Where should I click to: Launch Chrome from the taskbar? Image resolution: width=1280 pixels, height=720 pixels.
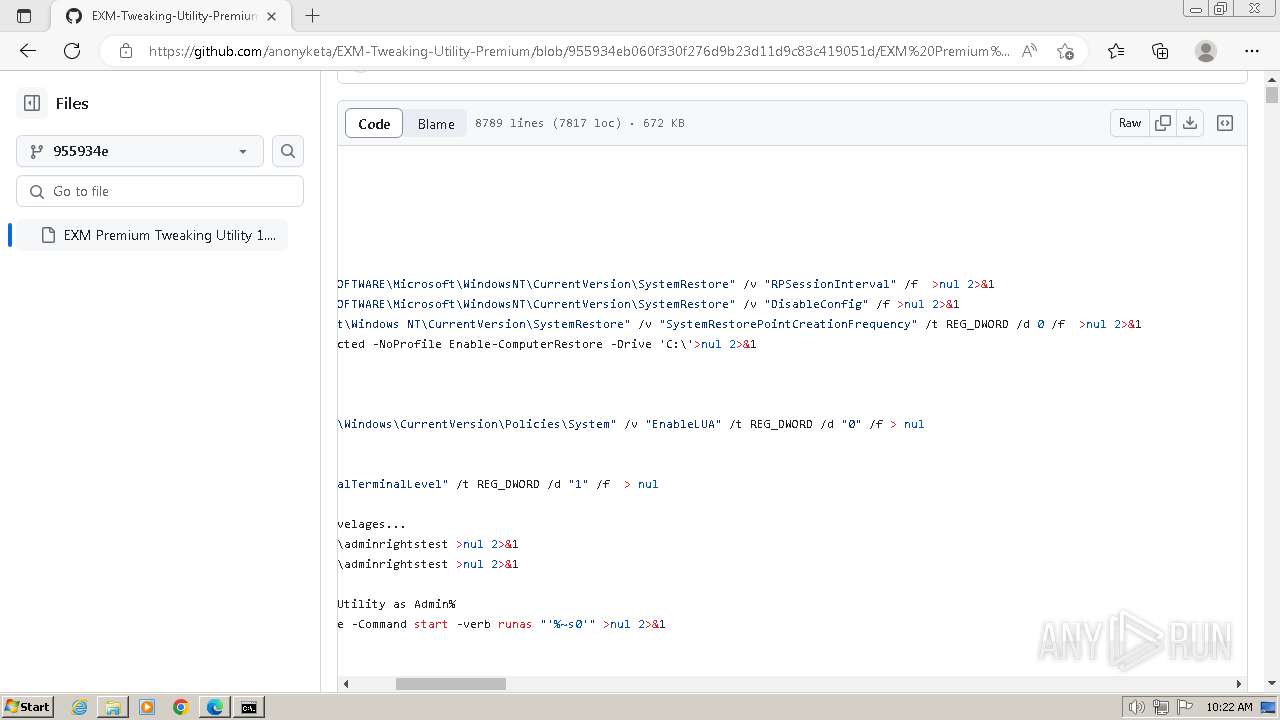(x=181, y=707)
